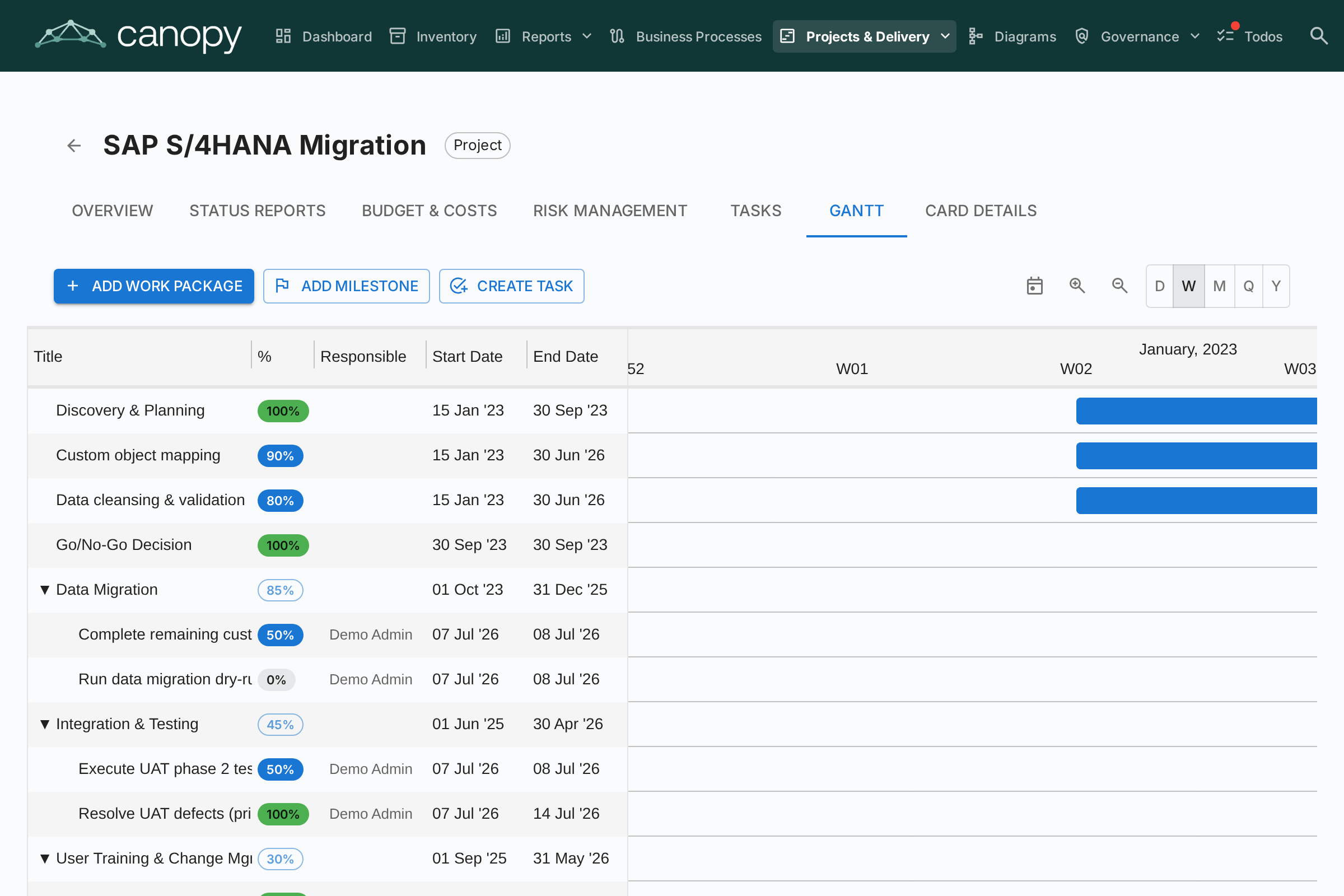This screenshot has width=1344, height=896.
Task: Click Resolve UAT defects row title
Action: click(165, 814)
